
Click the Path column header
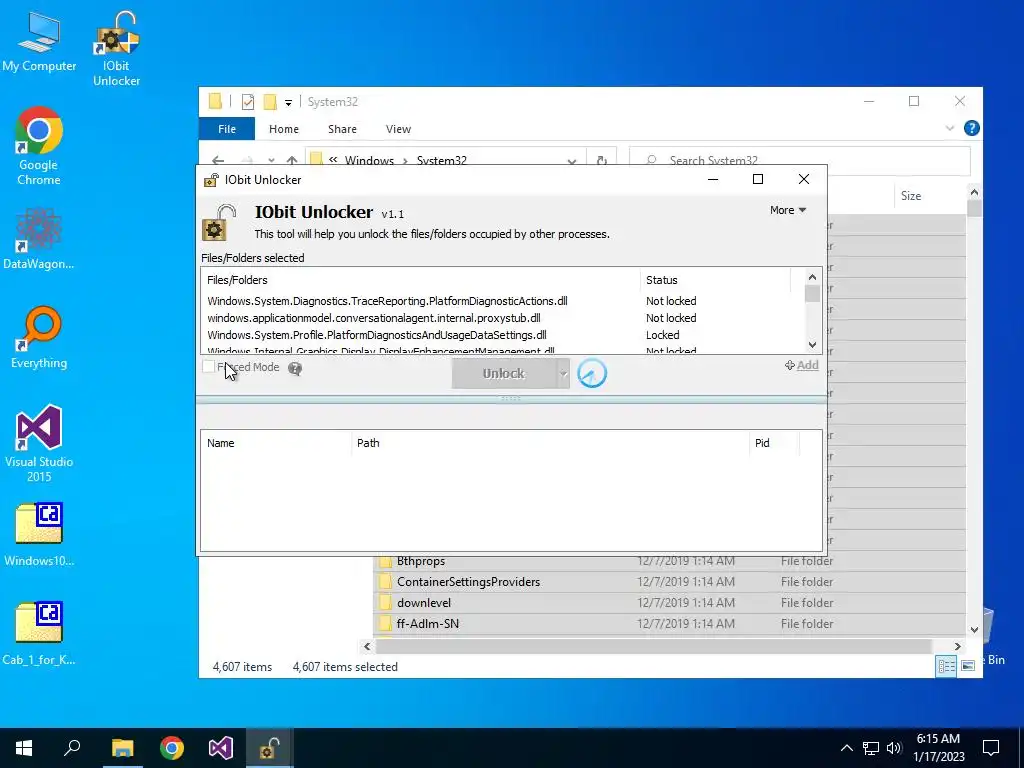pyautogui.click(x=550, y=443)
